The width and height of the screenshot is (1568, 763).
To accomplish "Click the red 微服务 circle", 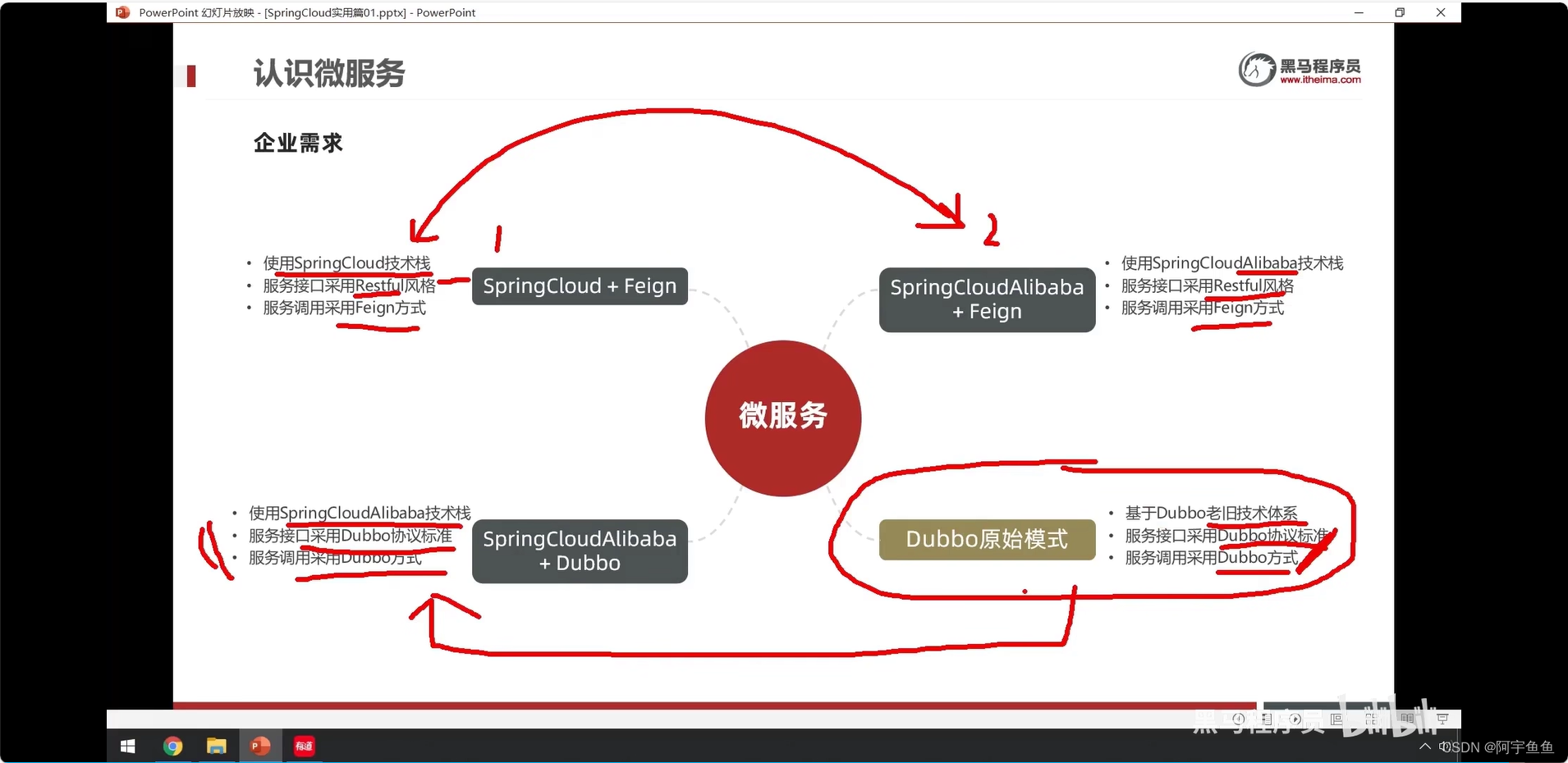I will click(x=783, y=418).
